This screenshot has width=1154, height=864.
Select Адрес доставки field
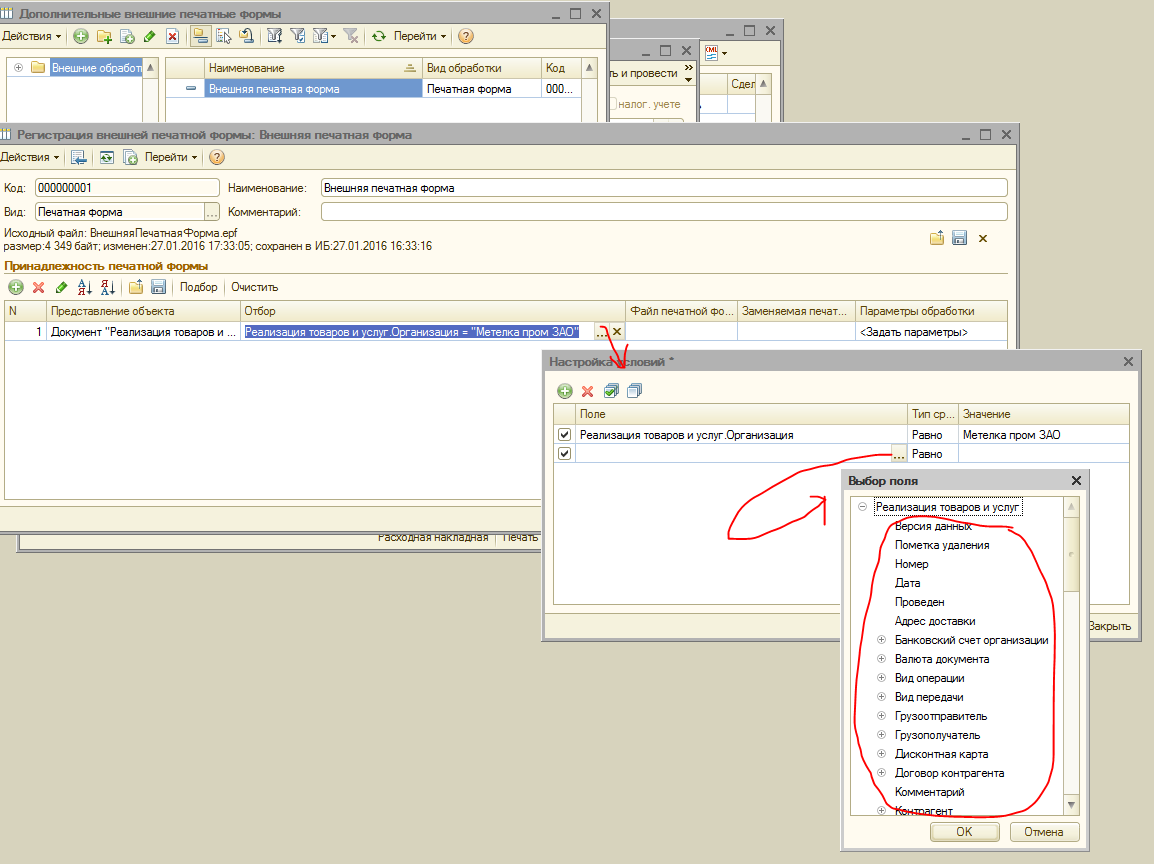pyautogui.click(x=935, y=621)
